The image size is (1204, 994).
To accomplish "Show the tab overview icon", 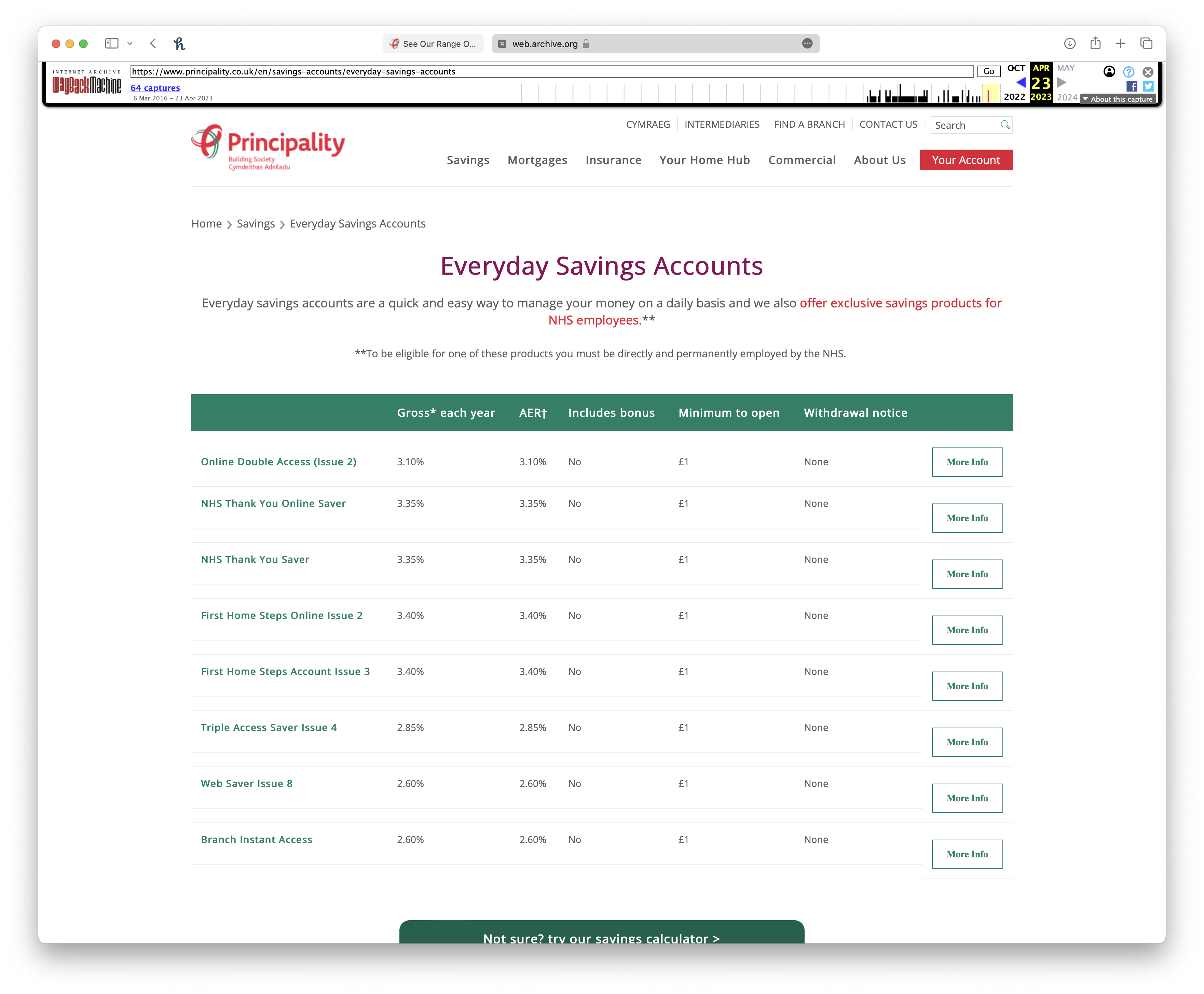I will tap(1146, 43).
